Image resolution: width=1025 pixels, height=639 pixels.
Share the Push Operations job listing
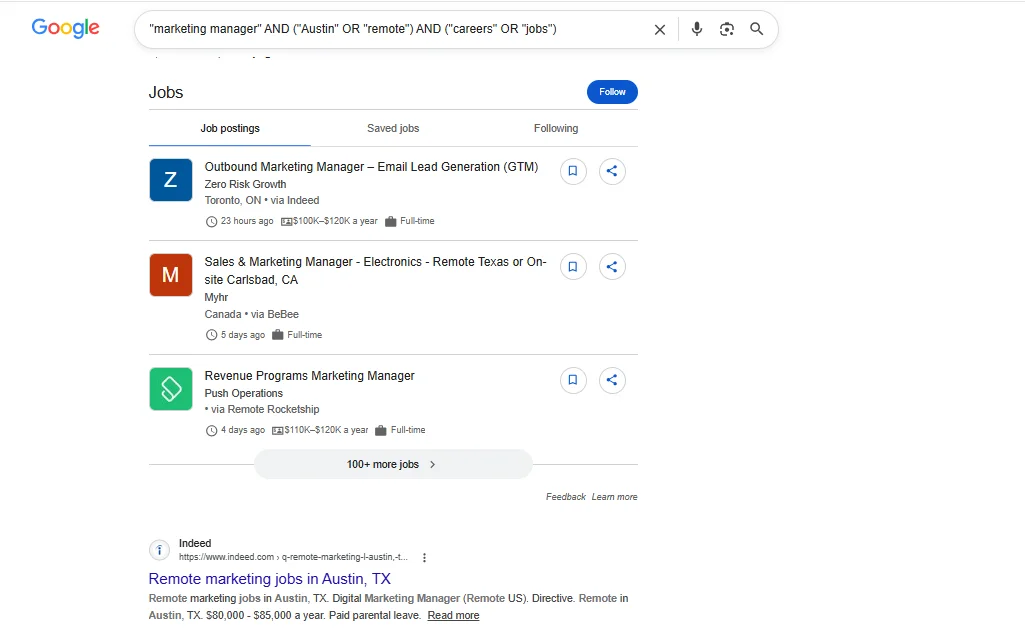click(x=612, y=380)
